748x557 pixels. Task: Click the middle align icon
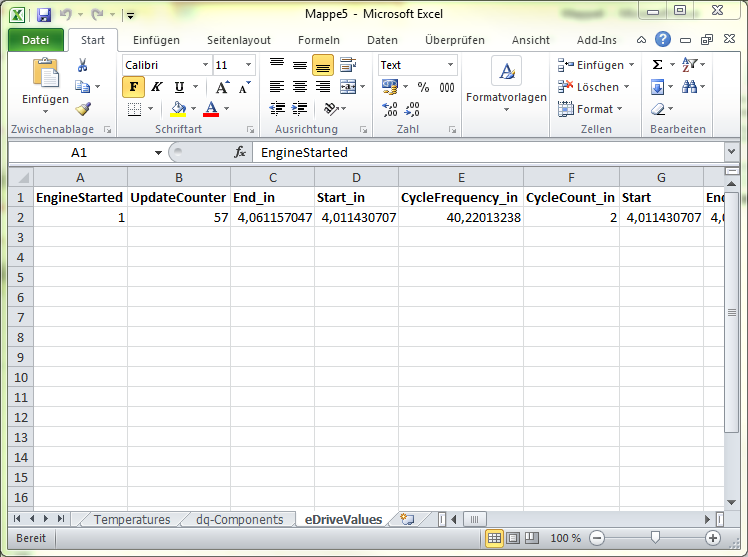[300, 65]
